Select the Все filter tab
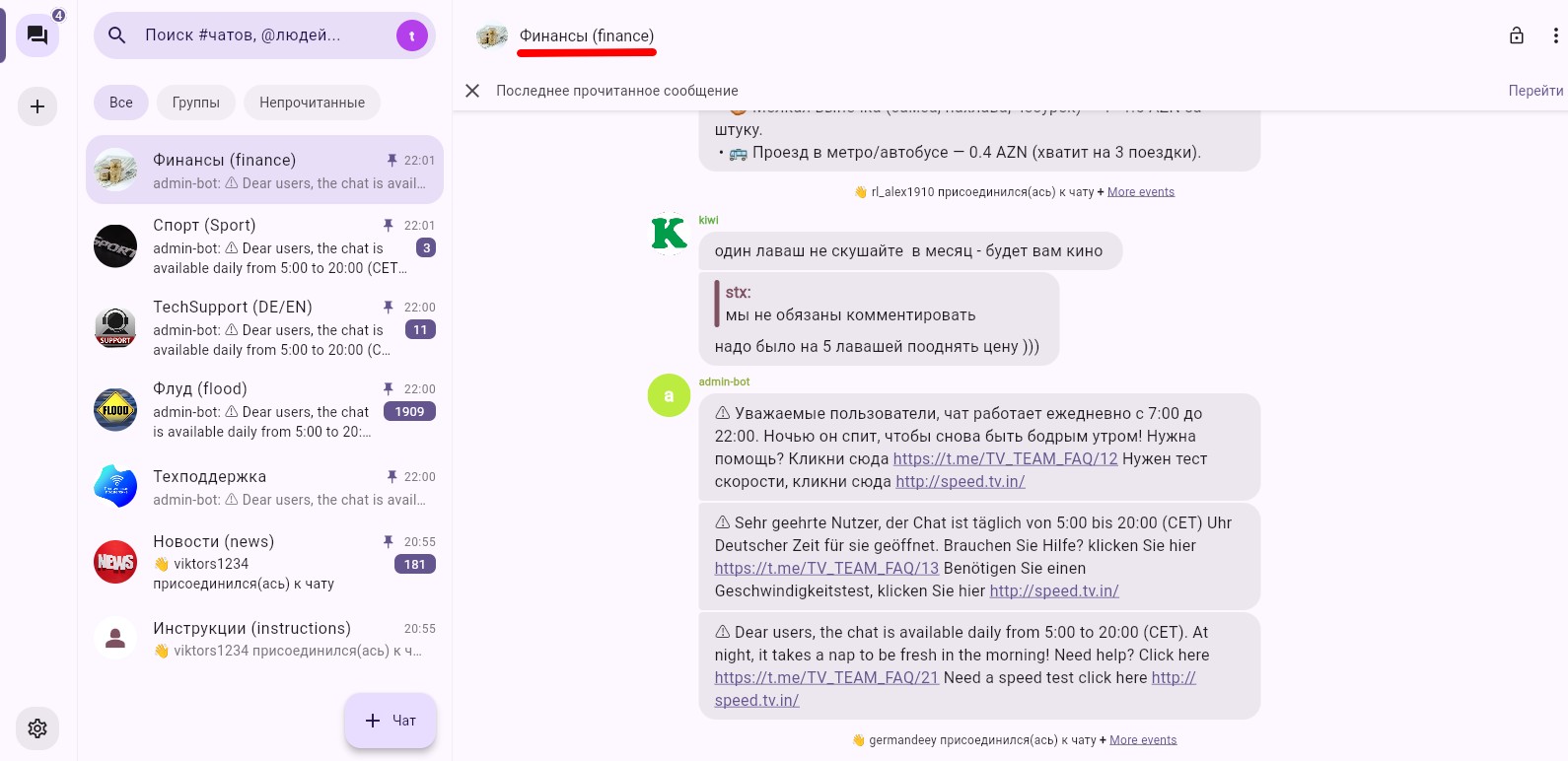 tap(121, 103)
